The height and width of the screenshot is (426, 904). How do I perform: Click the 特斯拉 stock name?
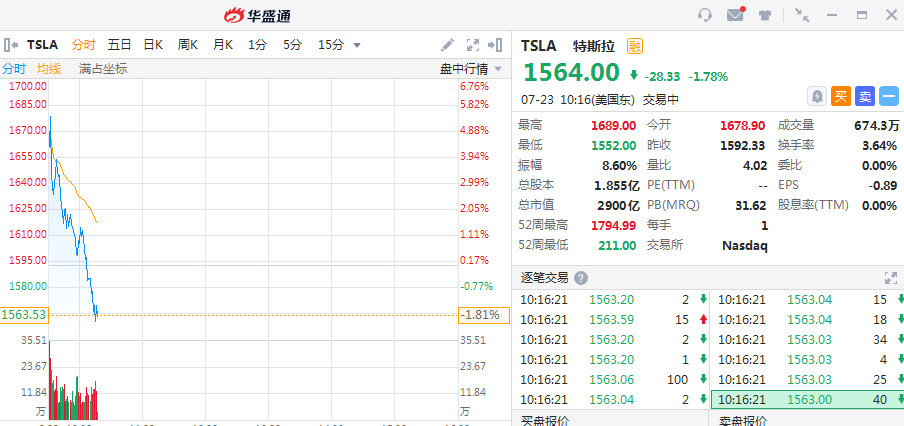click(594, 46)
